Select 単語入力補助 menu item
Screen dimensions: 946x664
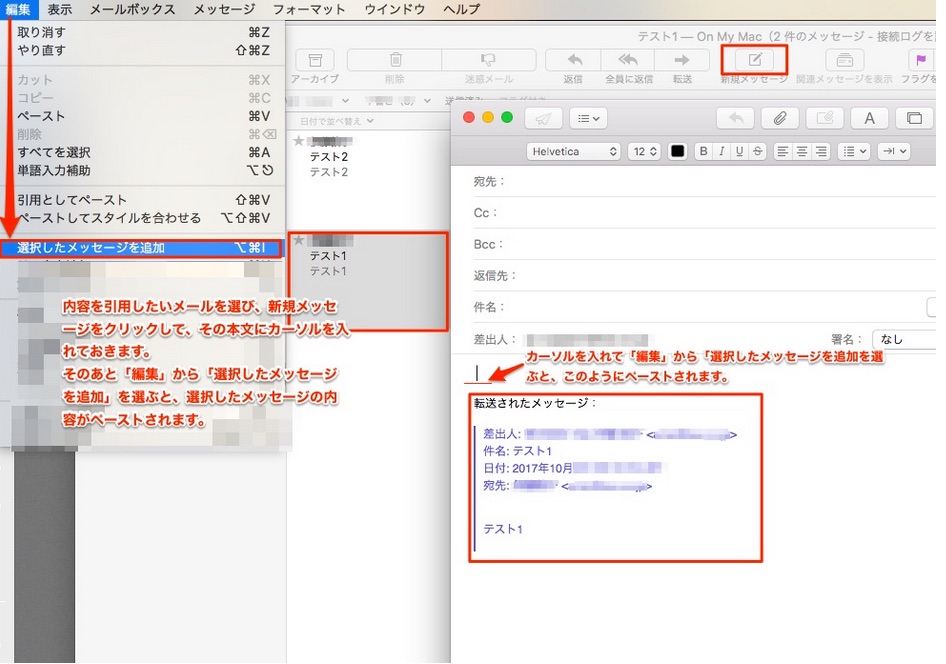(x=142, y=170)
